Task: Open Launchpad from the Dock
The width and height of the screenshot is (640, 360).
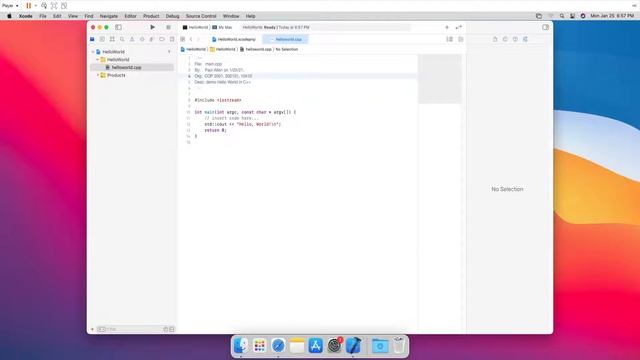Action: 260,346
